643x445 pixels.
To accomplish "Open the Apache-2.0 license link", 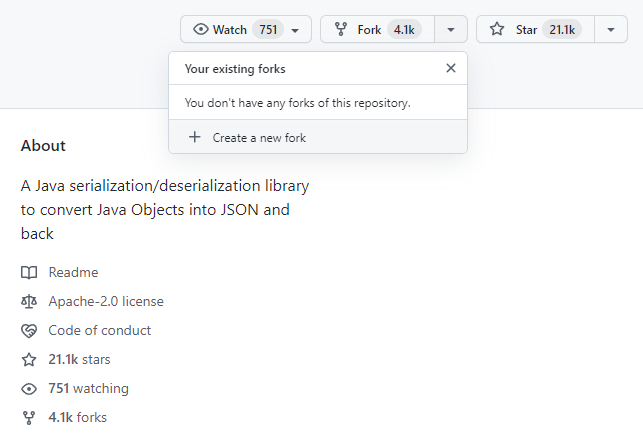I will 106,301.
